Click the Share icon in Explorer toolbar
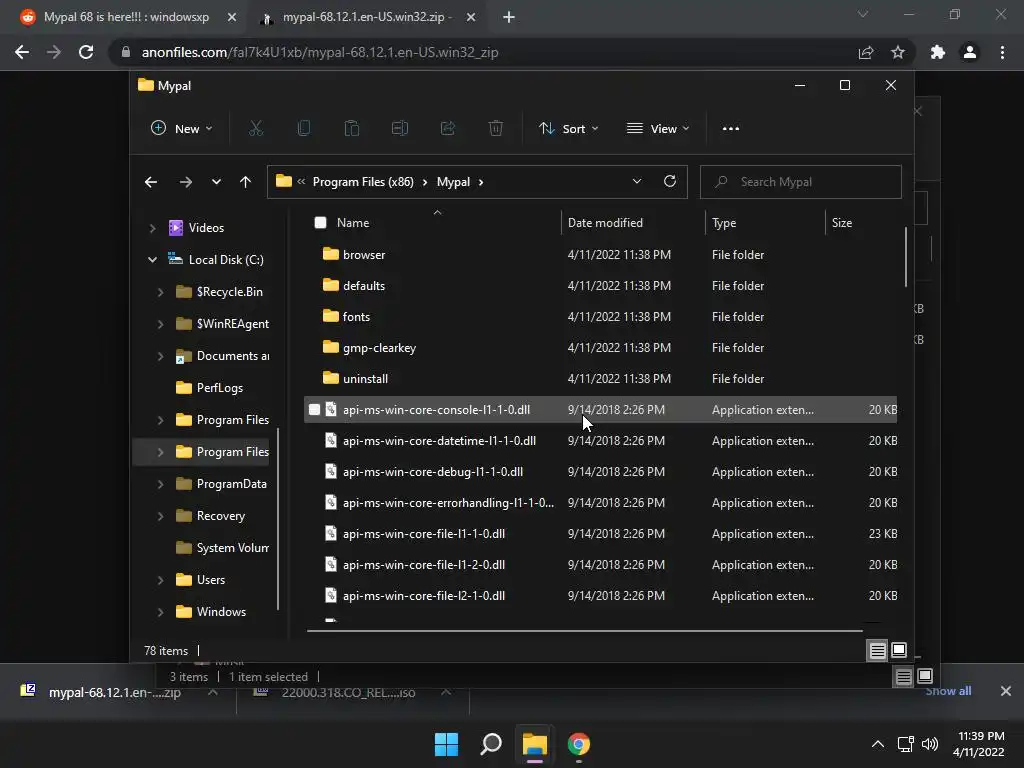The width and height of the screenshot is (1024, 768). click(x=448, y=129)
